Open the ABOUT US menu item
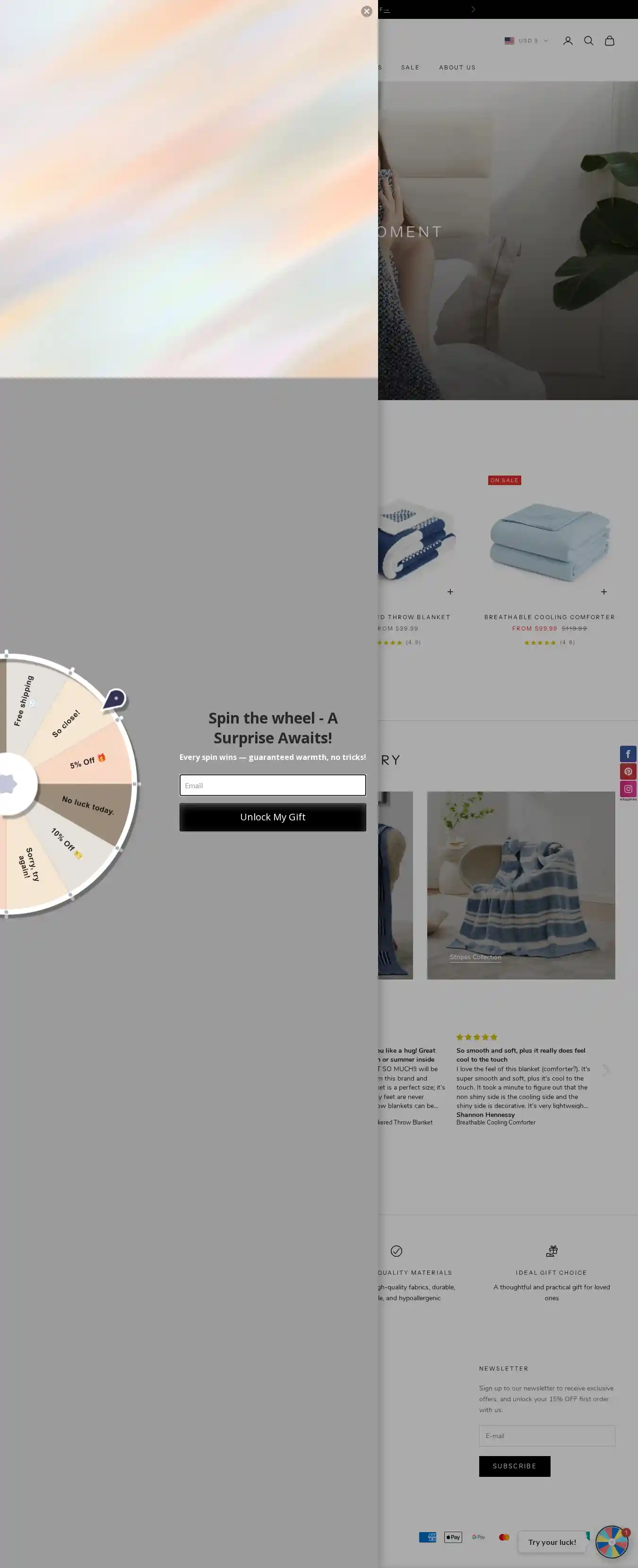 457,68
